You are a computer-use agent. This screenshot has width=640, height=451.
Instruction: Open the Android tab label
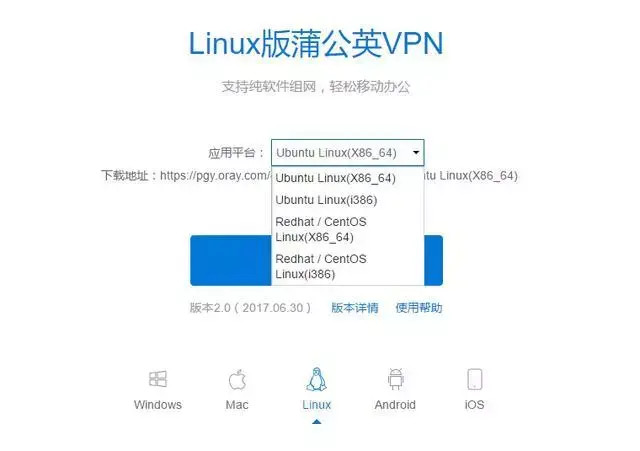tap(395, 405)
